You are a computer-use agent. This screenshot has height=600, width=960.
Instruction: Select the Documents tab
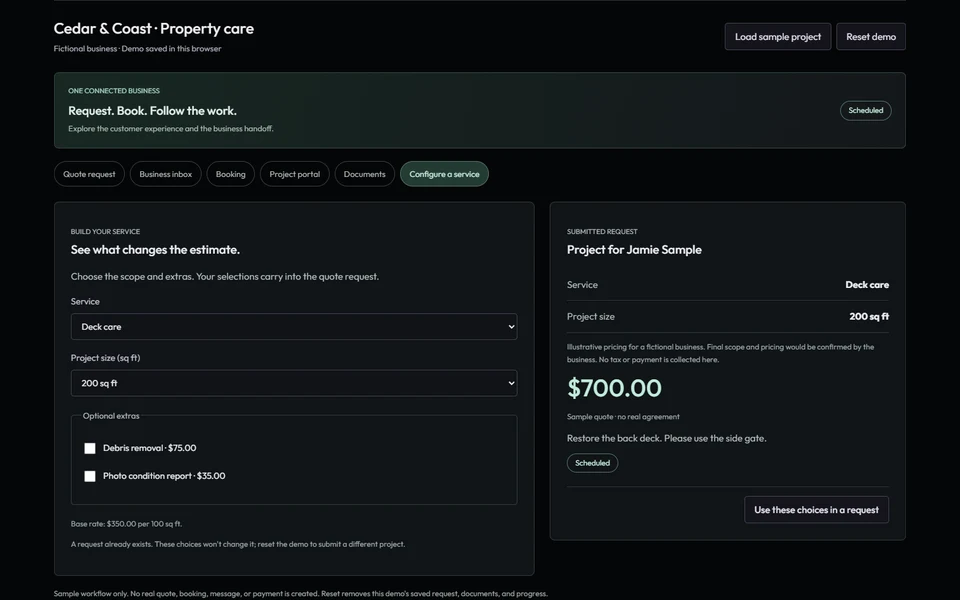click(364, 174)
